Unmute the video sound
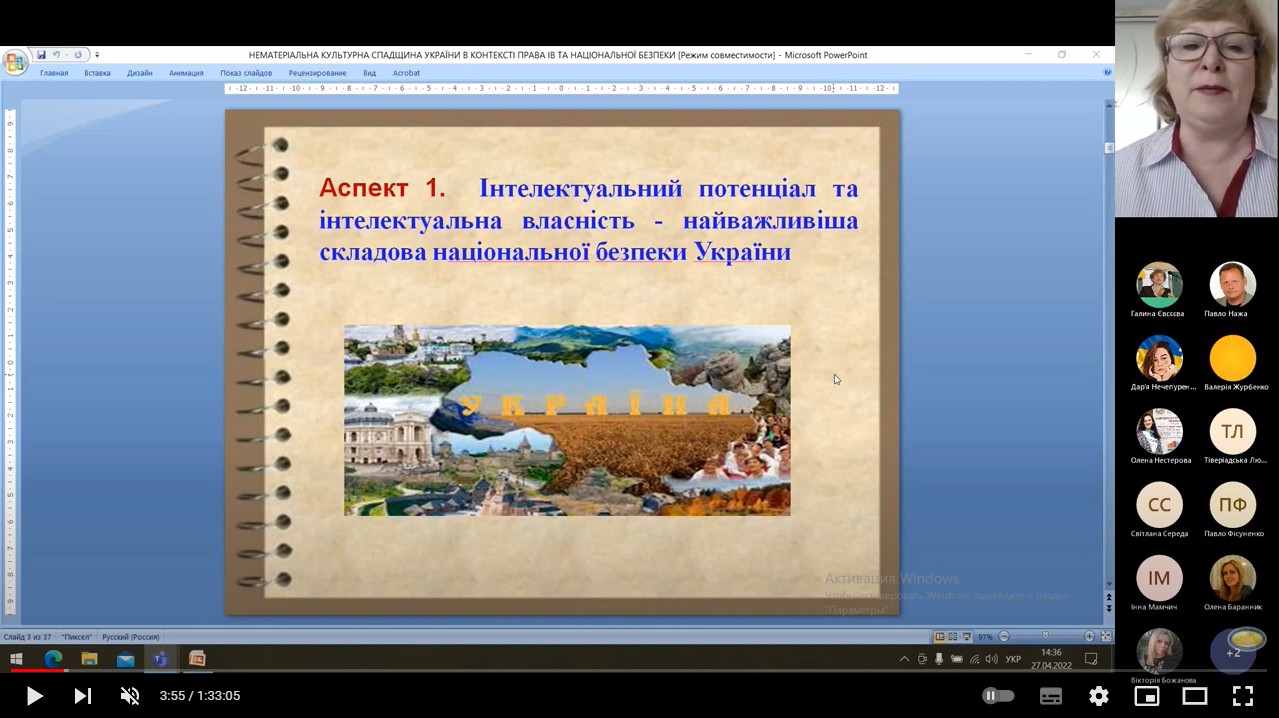Screen dimensions: 1279x718 (130, 696)
